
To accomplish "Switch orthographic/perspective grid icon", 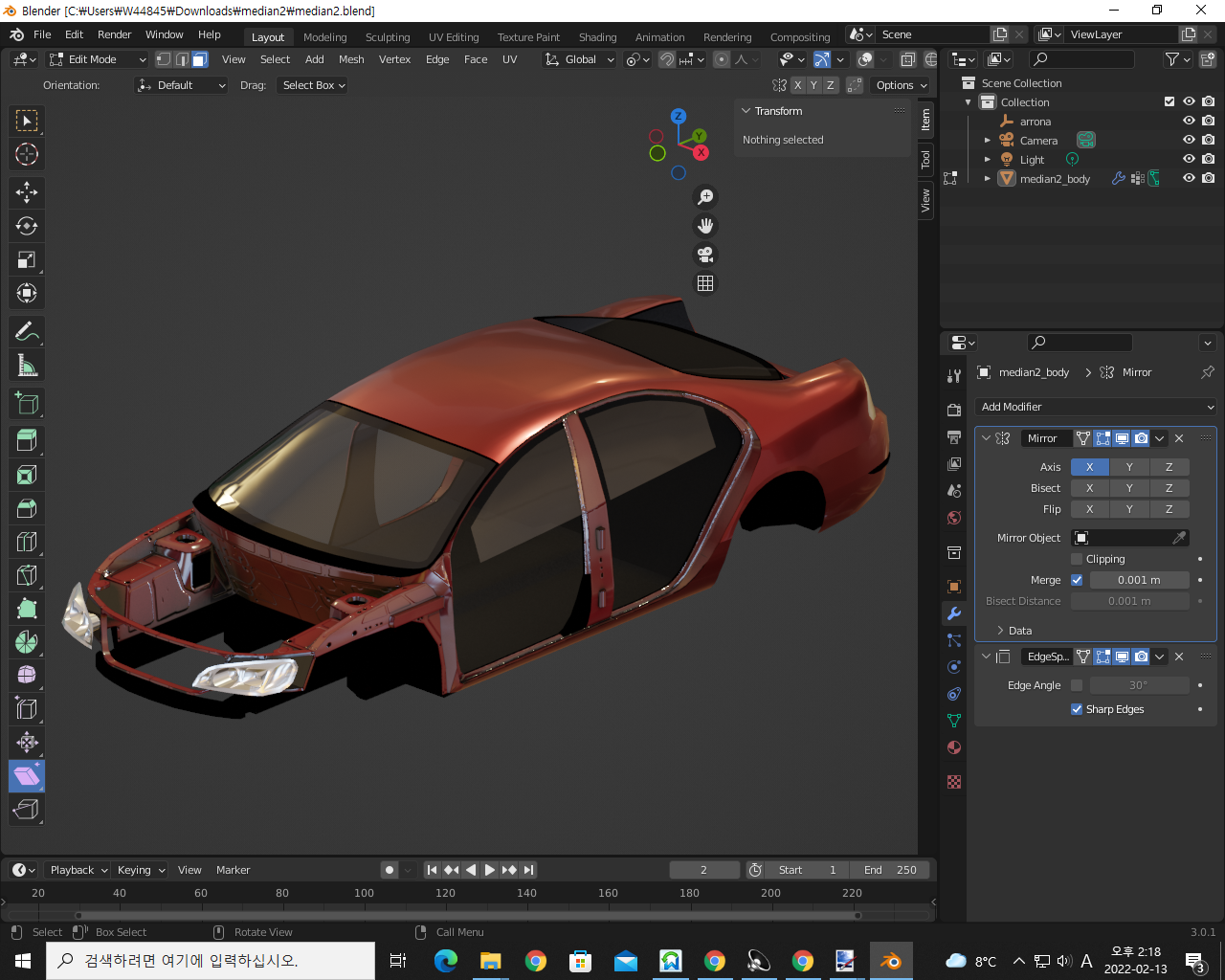I will (x=705, y=283).
